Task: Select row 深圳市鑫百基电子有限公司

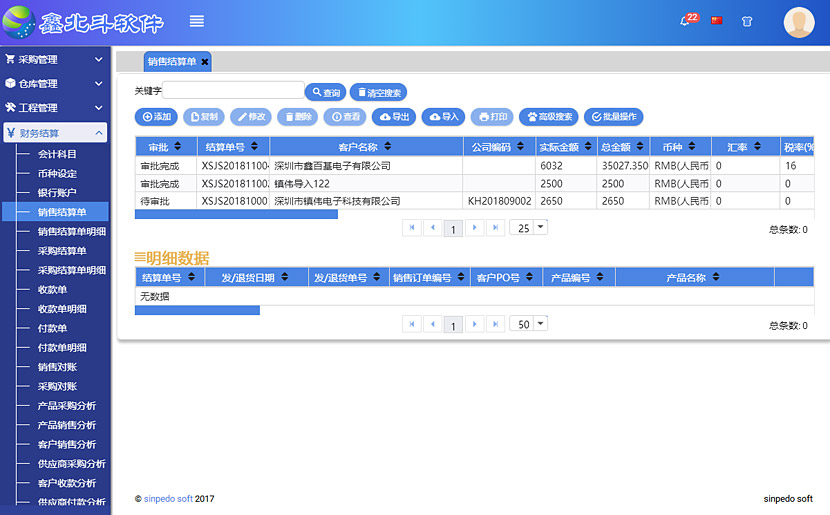Action: pos(474,166)
